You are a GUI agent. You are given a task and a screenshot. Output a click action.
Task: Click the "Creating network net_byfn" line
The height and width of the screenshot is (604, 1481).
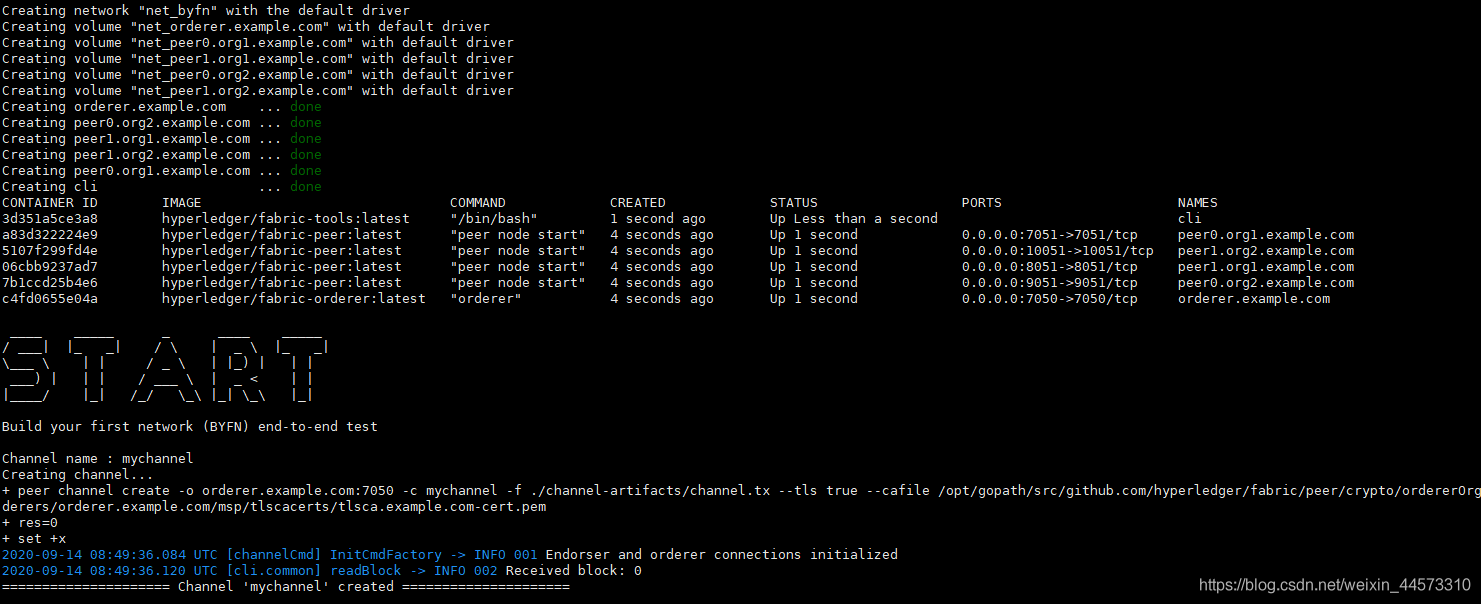click(x=205, y=11)
